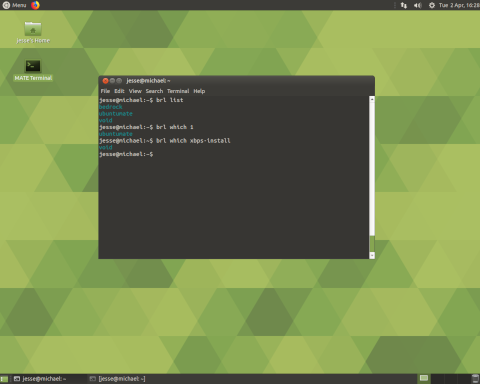Click the terminal scrollbar up arrow
The height and width of the screenshot is (384, 480).
[372, 99]
